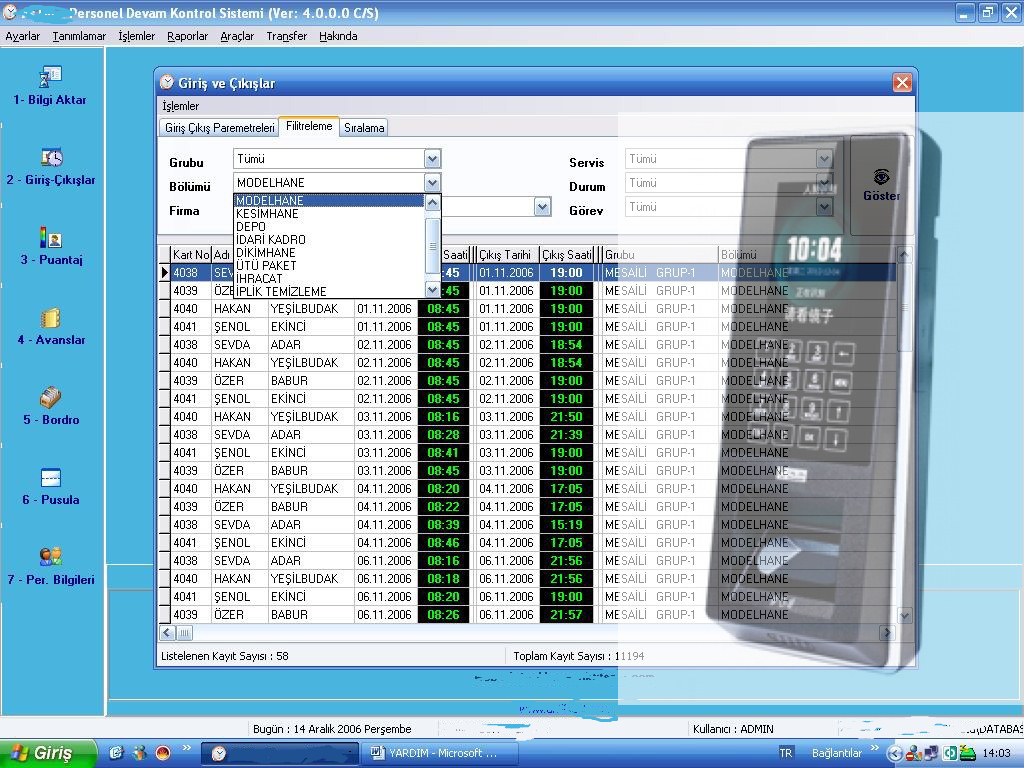Switch to Giriş Çıkış Paremetreleri tab
Viewport: 1030px width, 768px height.
(x=219, y=127)
